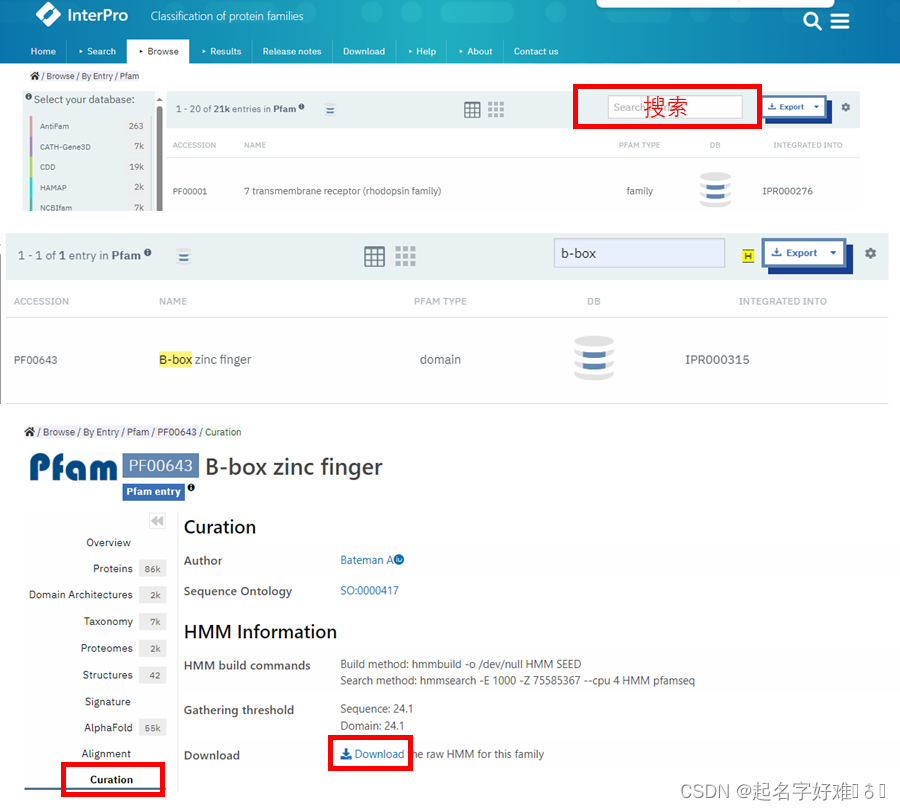Click the home icon in top breadcrumb
This screenshot has height=810, width=900.
[x=34, y=76]
